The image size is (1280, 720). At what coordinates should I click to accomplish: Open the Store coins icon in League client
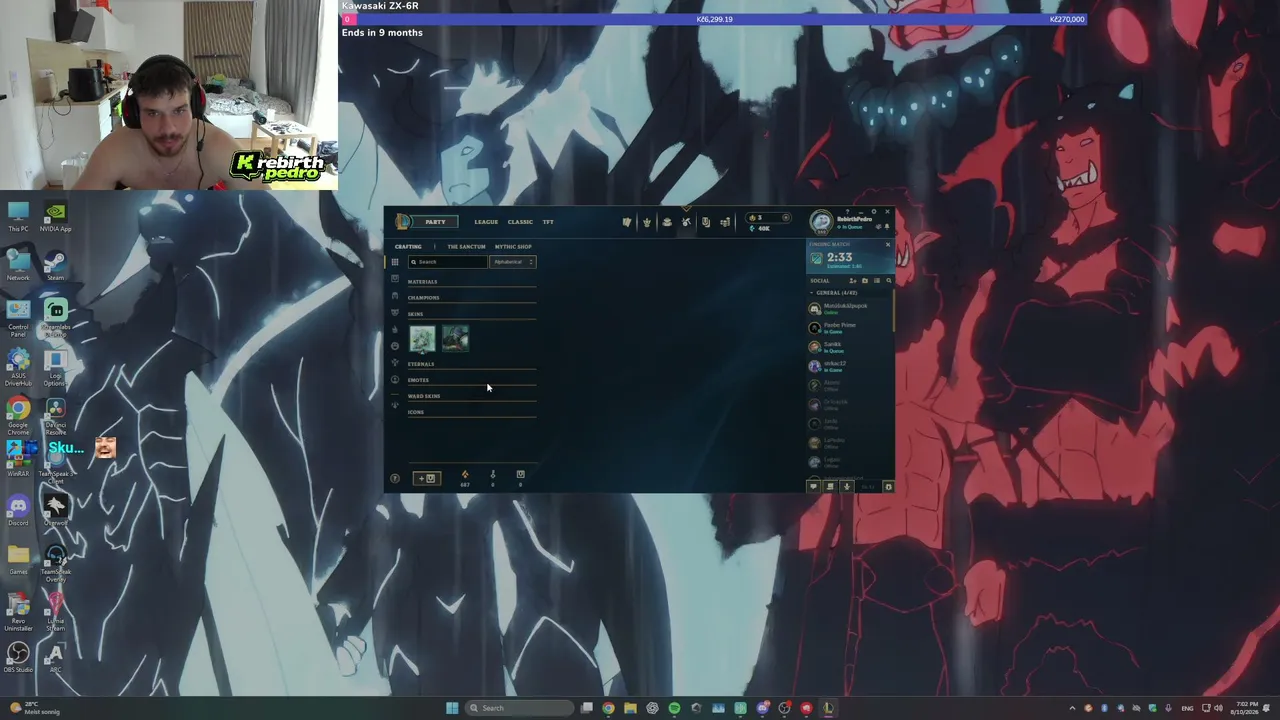[725, 222]
